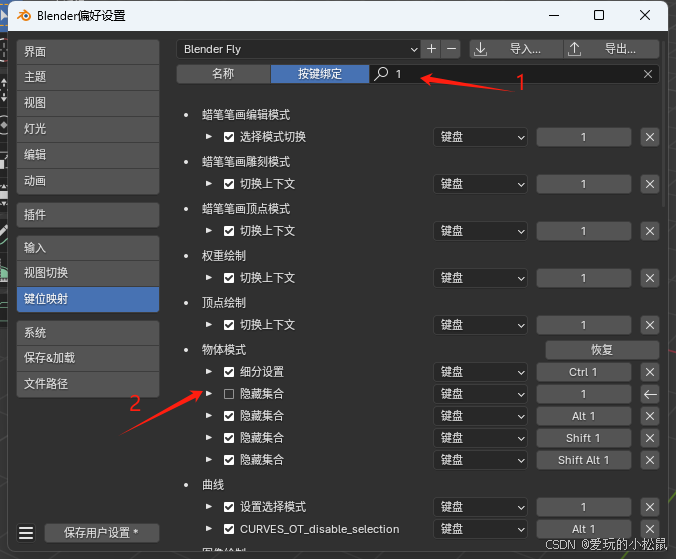Screen dimensions: 676x559
Task: Select the 键位映射 keymap section
Action: [x=88, y=299]
